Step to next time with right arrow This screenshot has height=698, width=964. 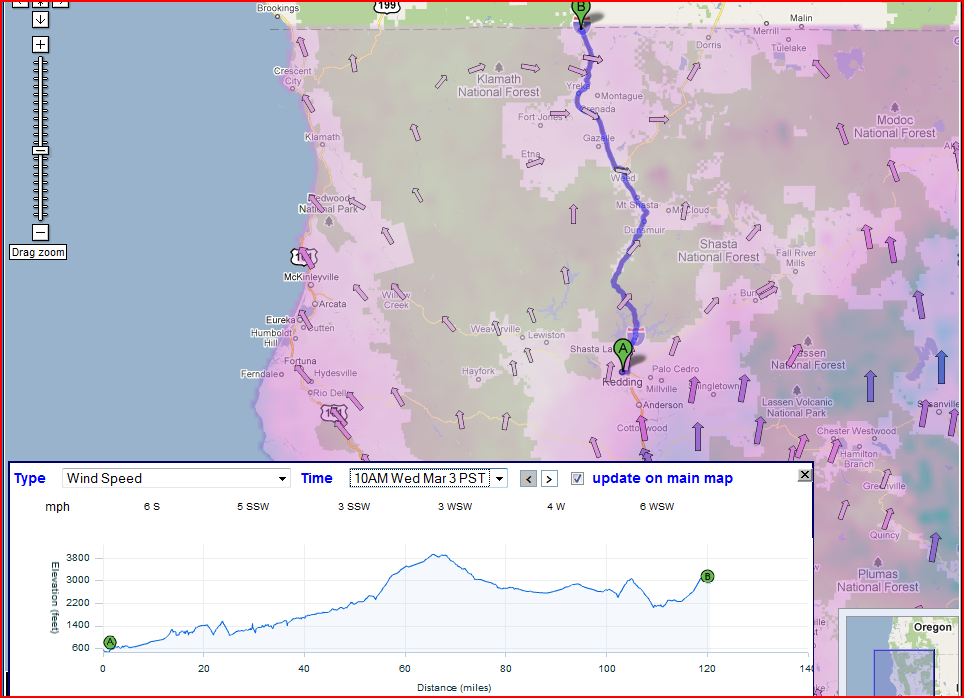pos(549,479)
